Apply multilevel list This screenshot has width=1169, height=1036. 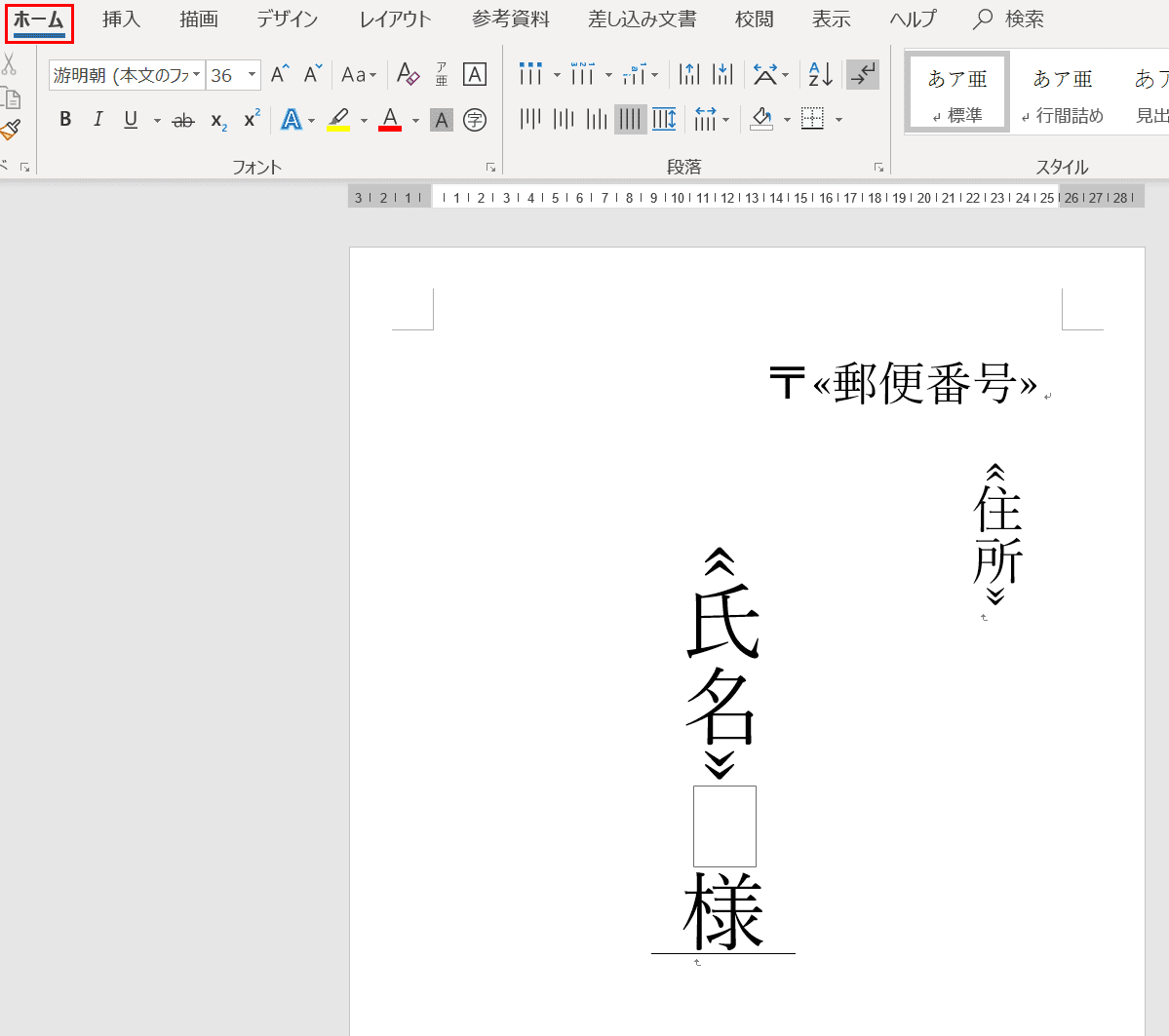tap(634, 74)
